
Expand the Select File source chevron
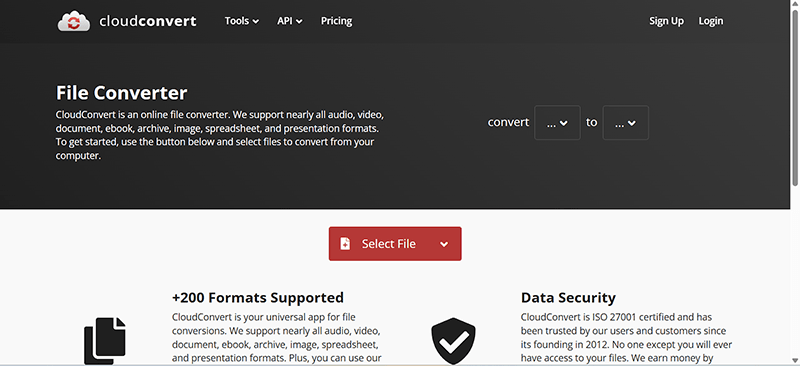point(444,245)
